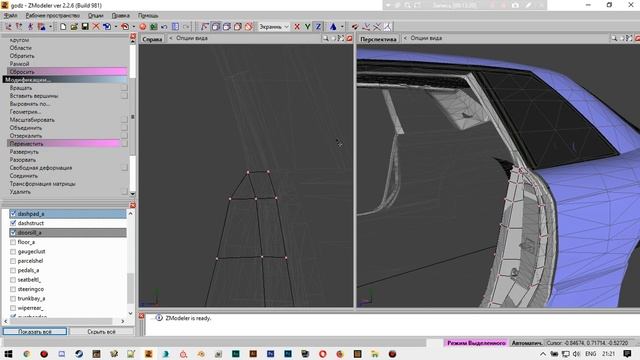The image size is (640, 360).
Task: Click the Save floppy disk icon
Action: [x=85, y=27]
